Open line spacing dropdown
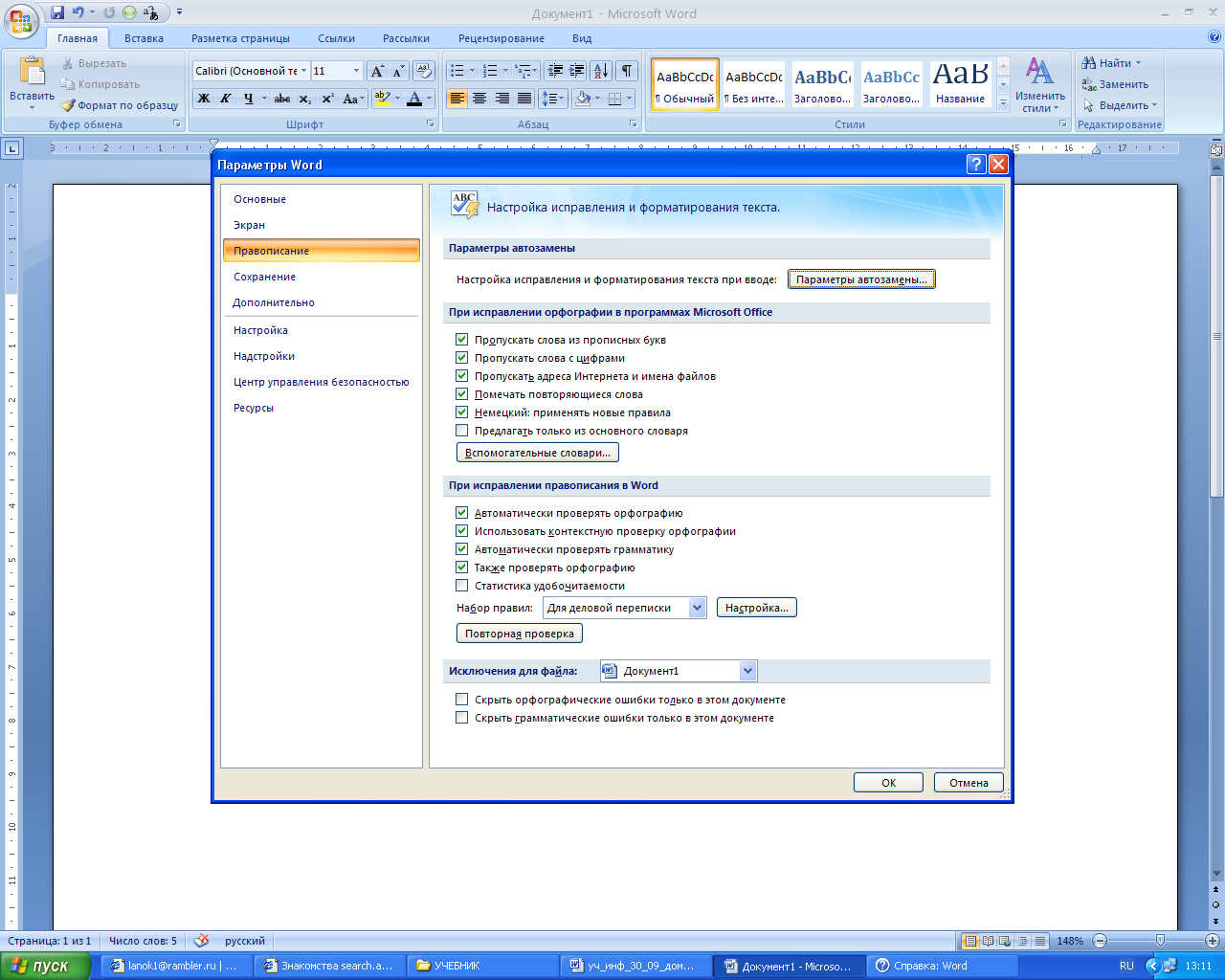Viewport: 1225px width, 980px height. pos(554,99)
